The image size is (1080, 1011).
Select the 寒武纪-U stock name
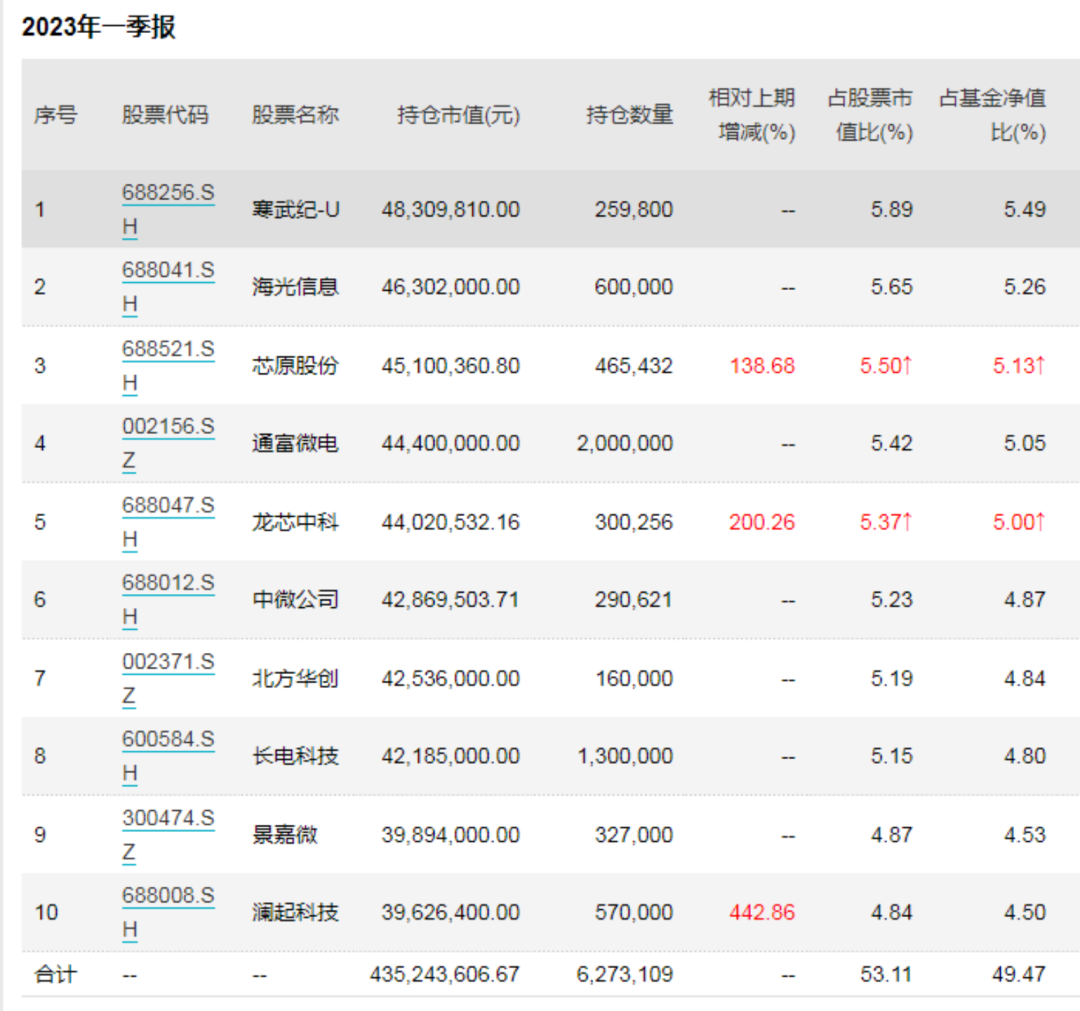(295, 209)
